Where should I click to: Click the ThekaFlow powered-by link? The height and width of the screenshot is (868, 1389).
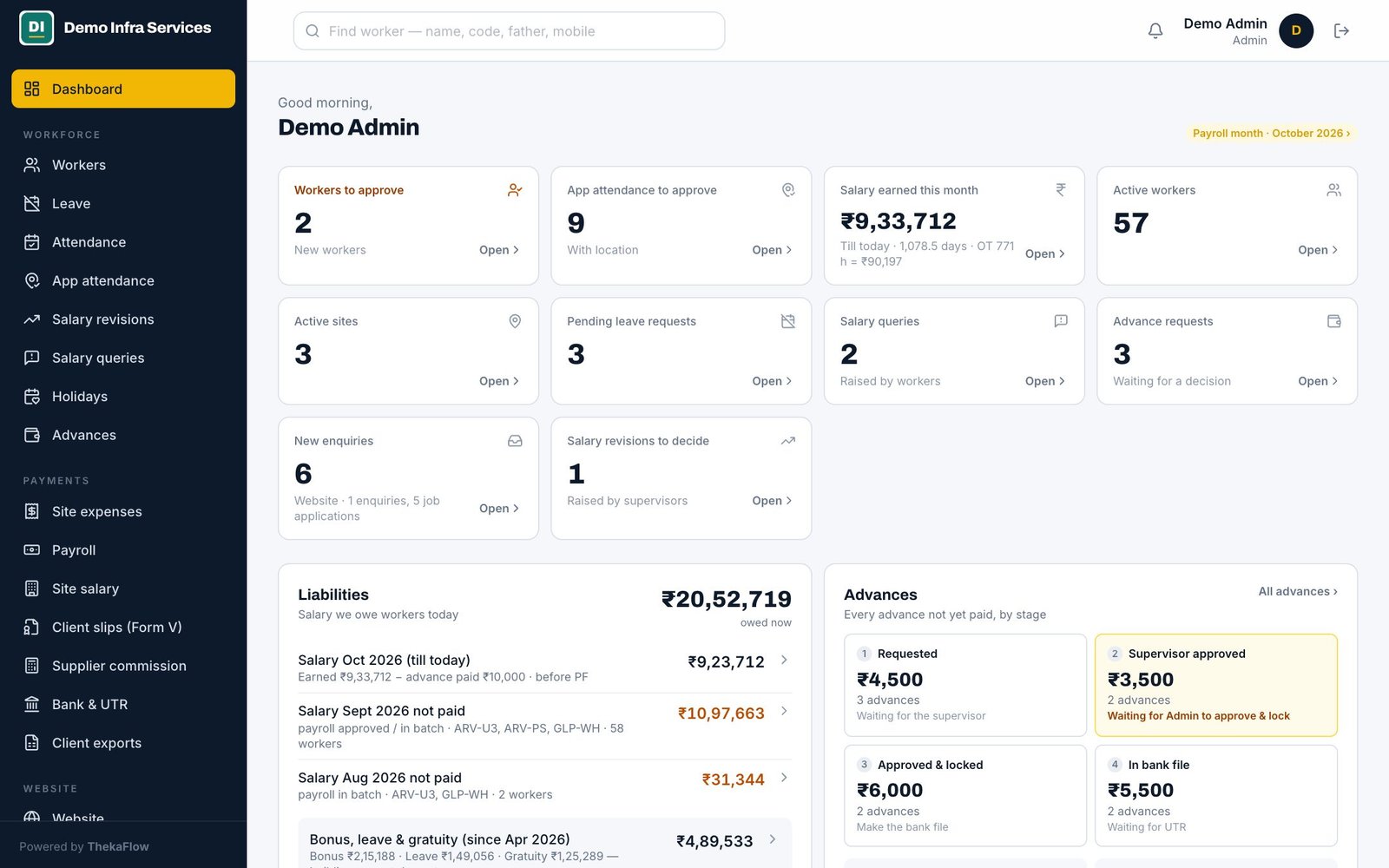tap(118, 846)
